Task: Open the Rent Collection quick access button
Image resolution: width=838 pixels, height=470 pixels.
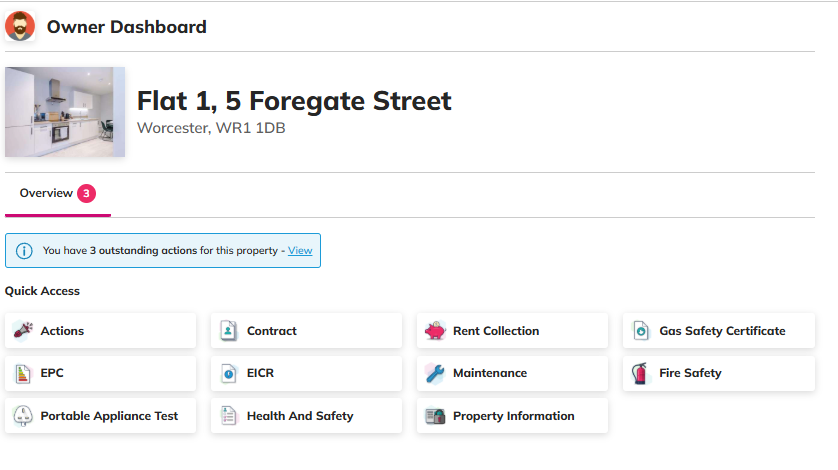Action: pyautogui.click(x=511, y=331)
